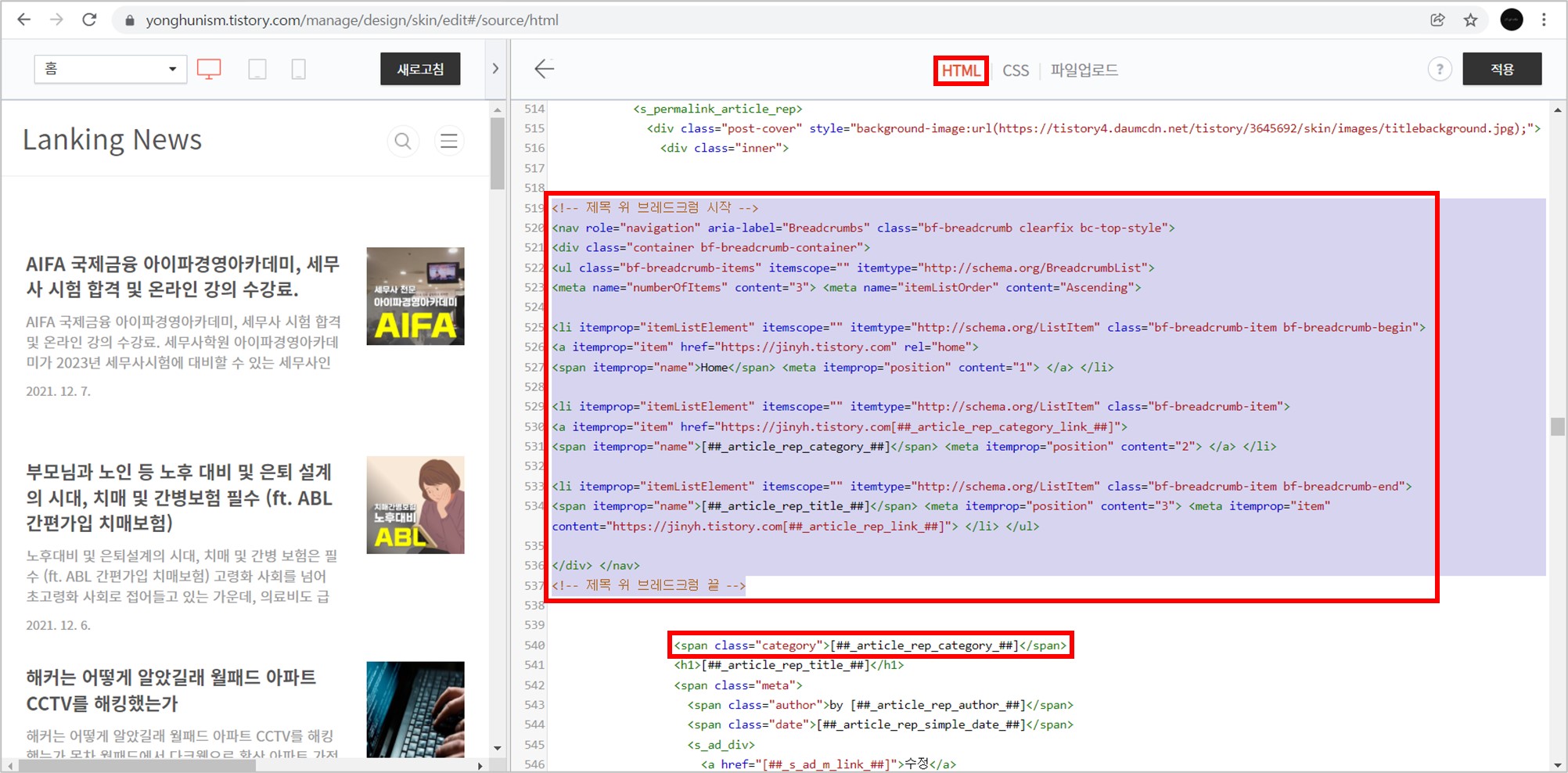This screenshot has width=1568, height=773.
Task: Click the span class="date" code line
Action: (x=880, y=724)
